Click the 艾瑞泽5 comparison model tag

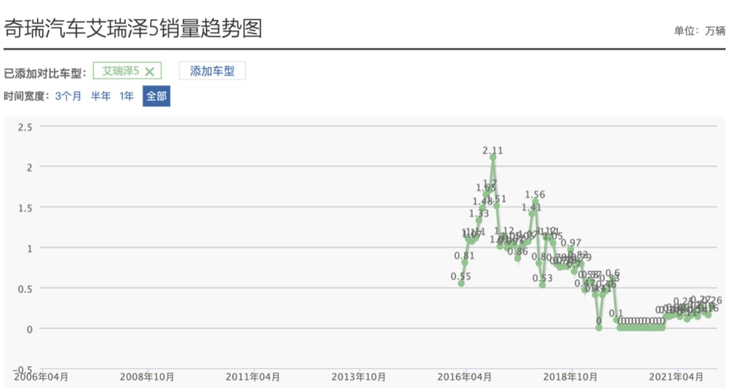click(127, 71)
